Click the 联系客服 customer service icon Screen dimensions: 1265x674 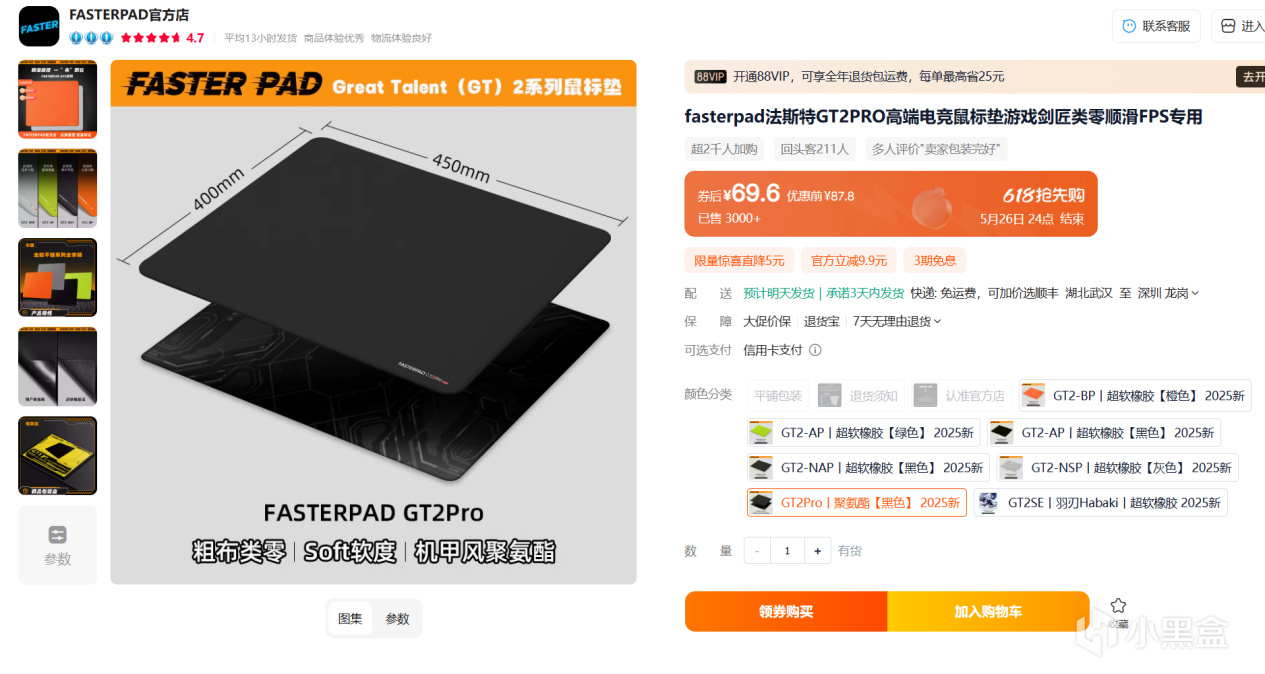[1129, 26]
